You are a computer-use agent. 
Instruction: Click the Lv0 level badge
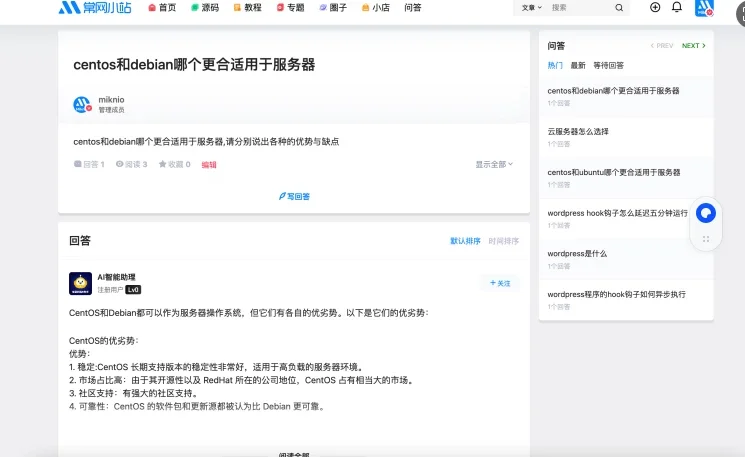point(133,290)
